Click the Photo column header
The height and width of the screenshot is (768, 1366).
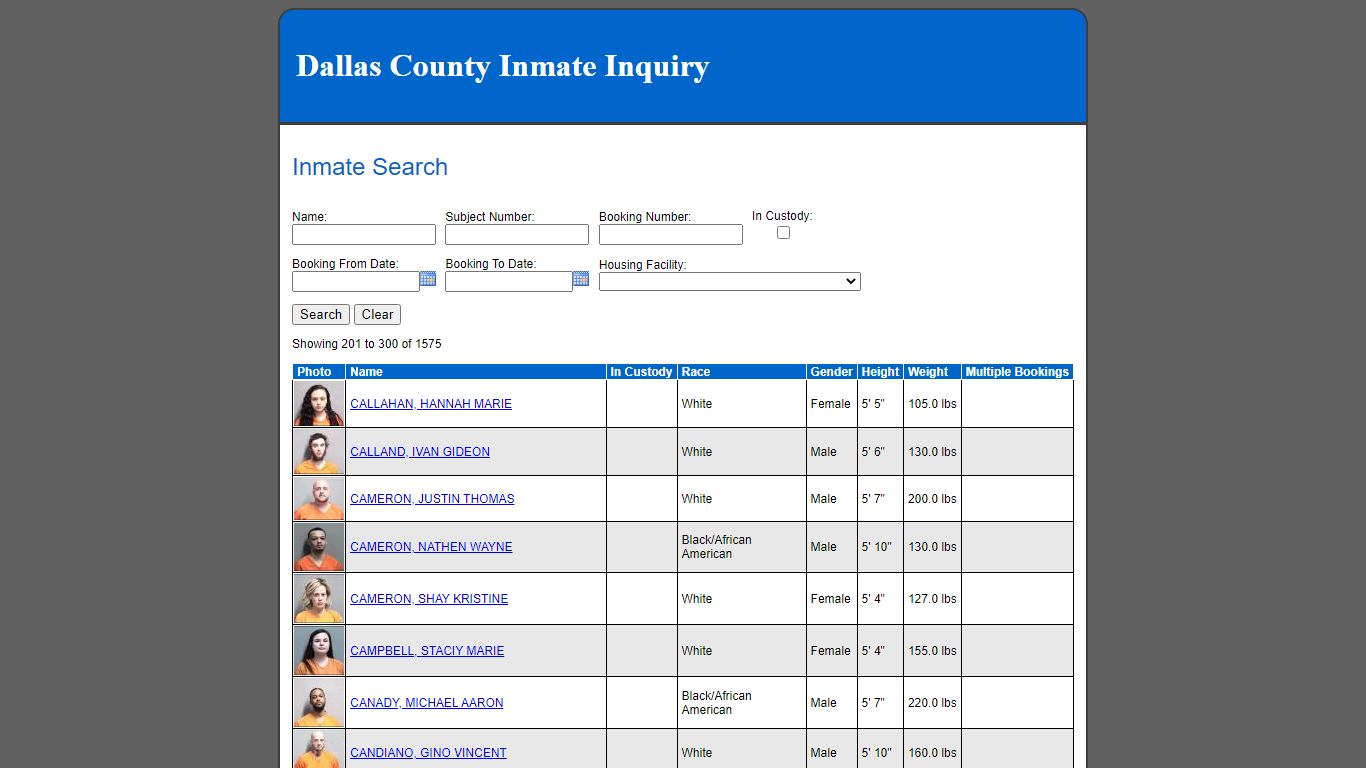tap(319, 372)
